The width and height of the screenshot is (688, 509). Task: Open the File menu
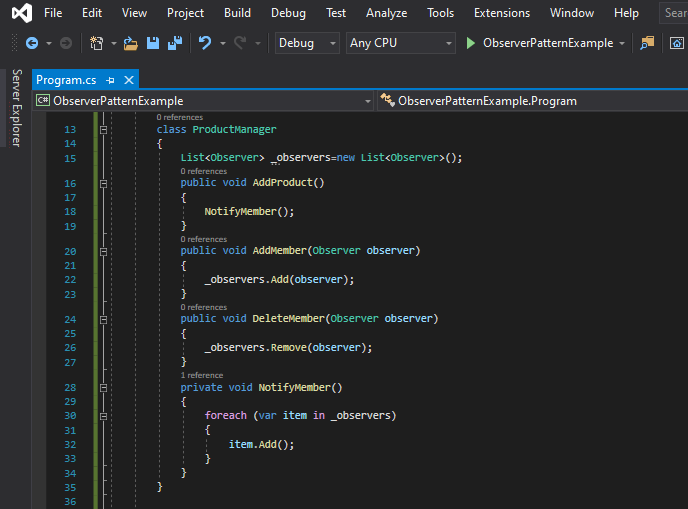pyautogui.click(x=53, y=13)
